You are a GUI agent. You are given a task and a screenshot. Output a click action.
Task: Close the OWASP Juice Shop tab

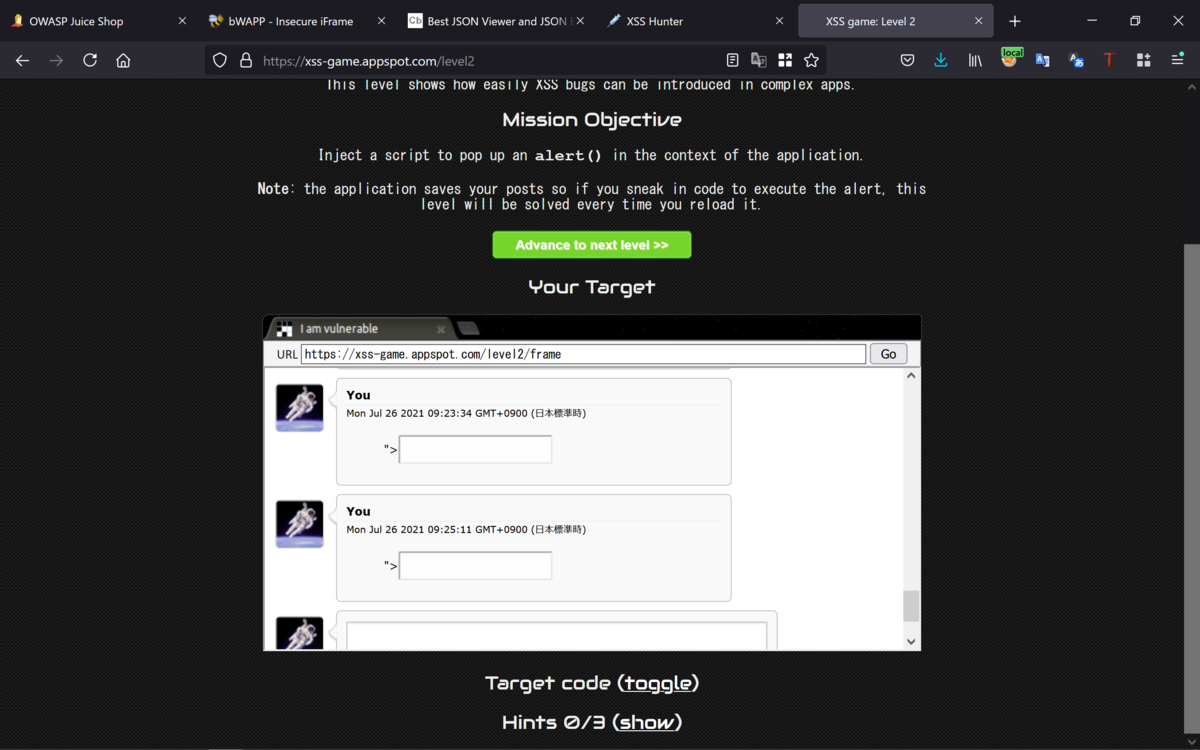coord(182,21)
